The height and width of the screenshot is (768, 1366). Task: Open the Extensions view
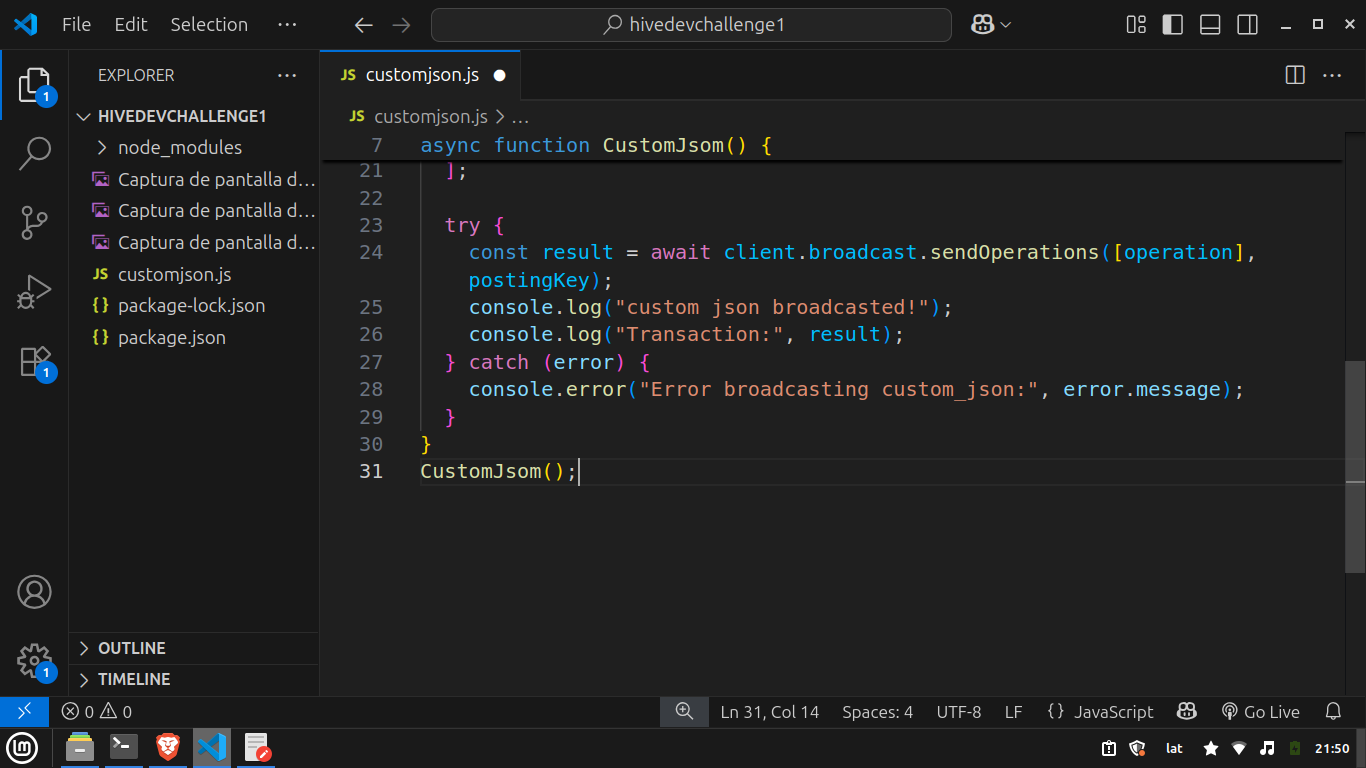click(34, 361)
